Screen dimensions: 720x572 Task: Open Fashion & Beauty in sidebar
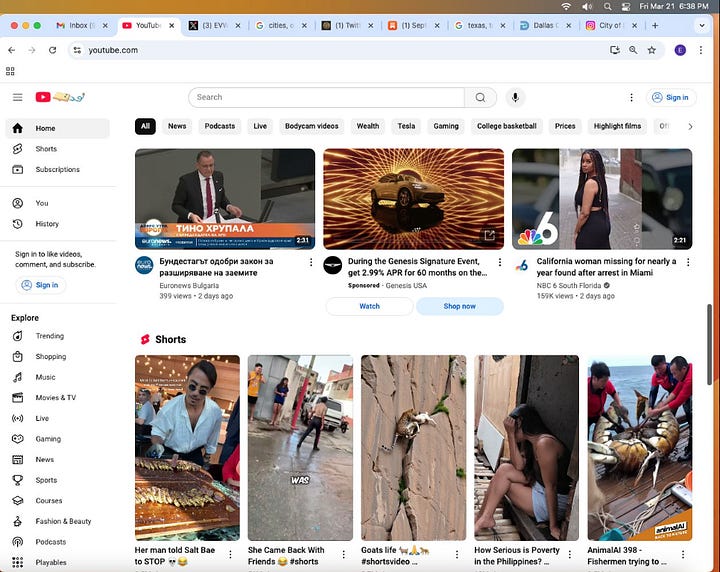tap(57, 521)
